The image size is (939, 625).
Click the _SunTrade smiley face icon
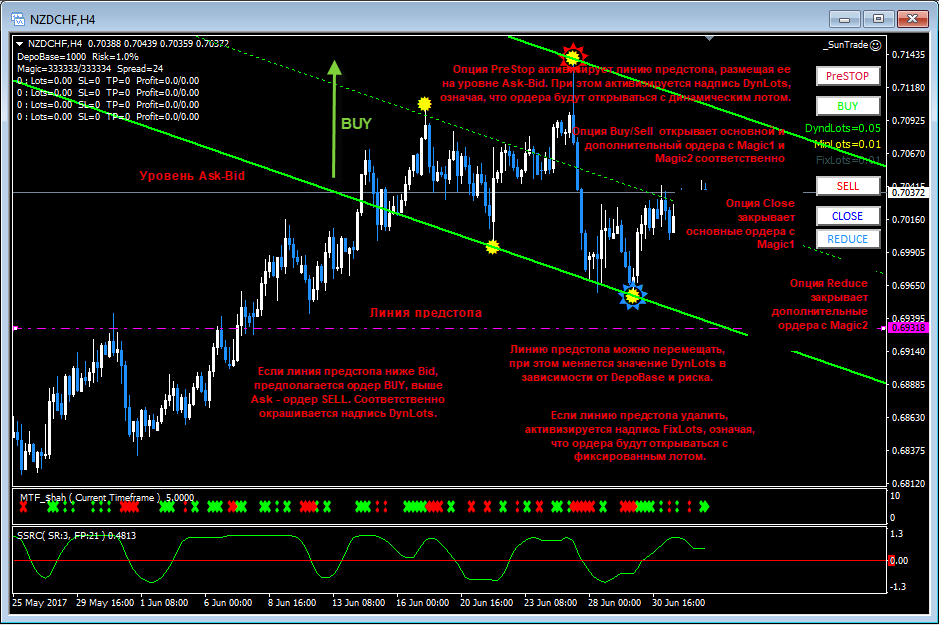pos(876,45)
